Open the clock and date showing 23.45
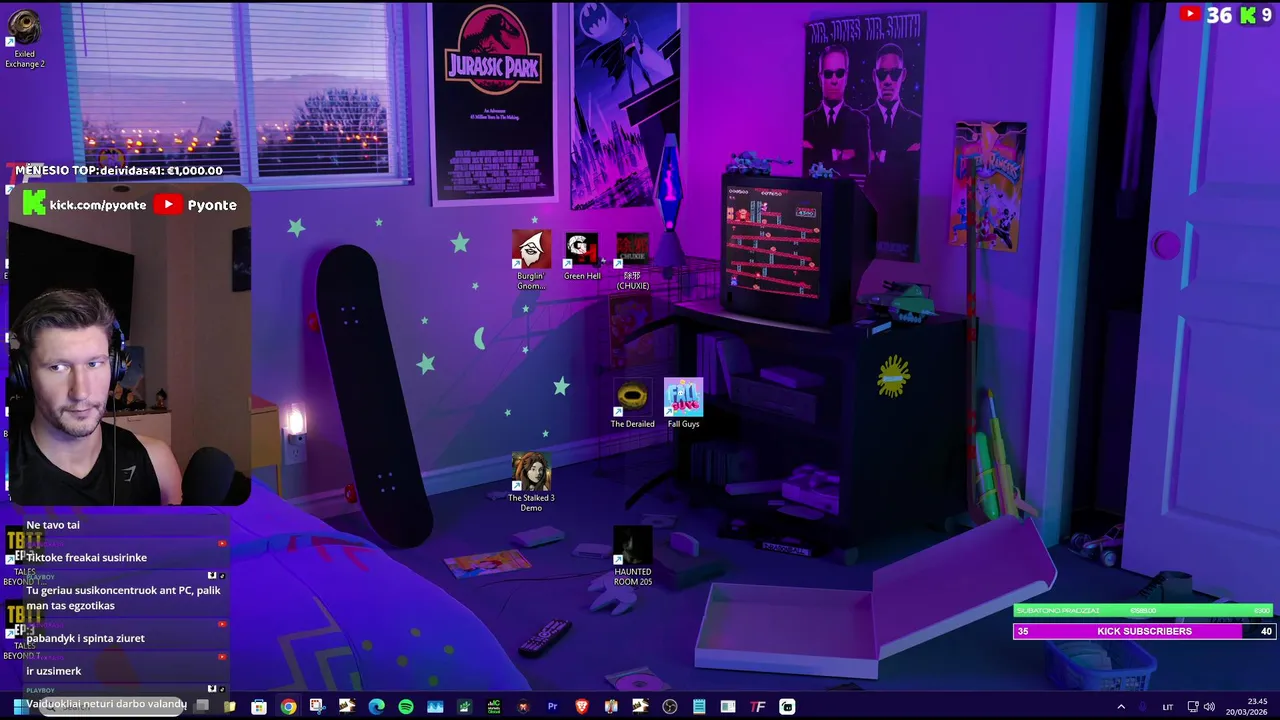Image resolution: width=1280 pixels, height=720 pixels. (1247, 707)
